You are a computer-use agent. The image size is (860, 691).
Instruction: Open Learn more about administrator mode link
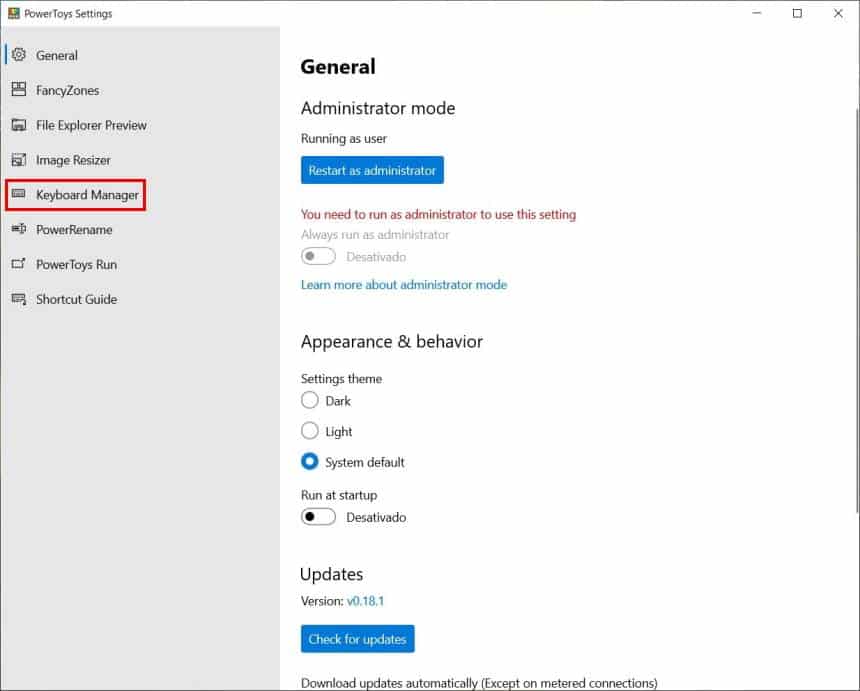click(x=404, y=285)
